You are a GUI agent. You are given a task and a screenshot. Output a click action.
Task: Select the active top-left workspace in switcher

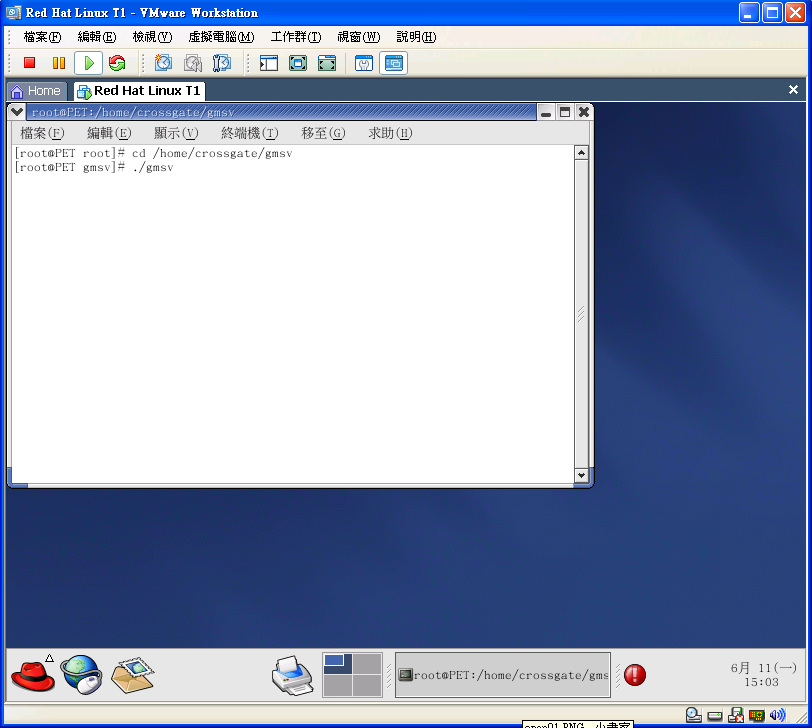337,663
